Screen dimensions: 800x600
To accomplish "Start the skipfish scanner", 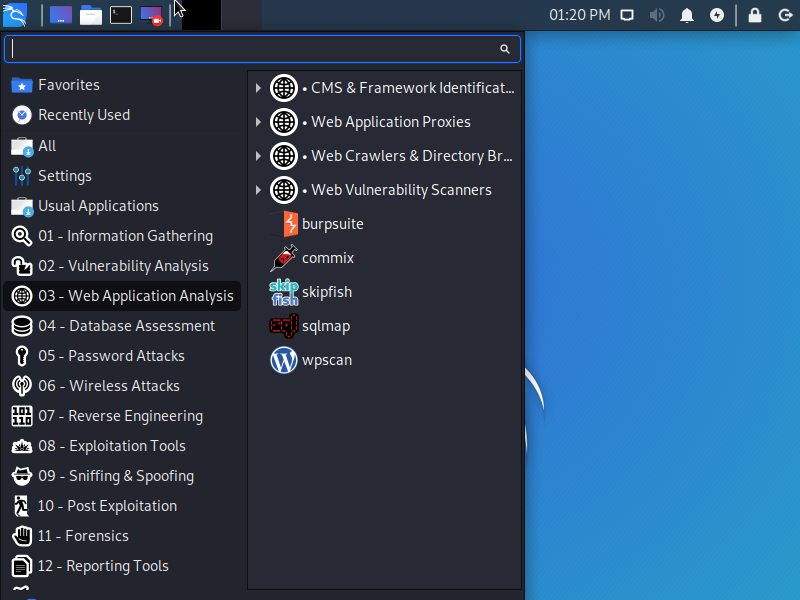I will (x=326, y=292).
